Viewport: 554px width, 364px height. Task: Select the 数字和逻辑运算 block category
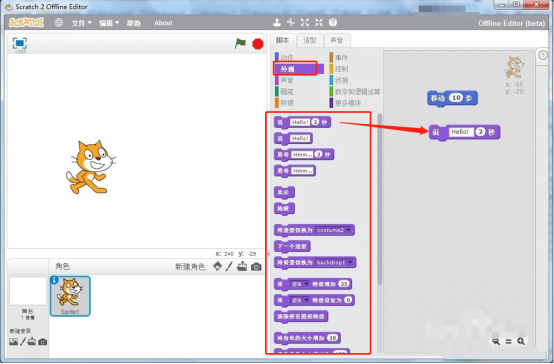(355, 92)
